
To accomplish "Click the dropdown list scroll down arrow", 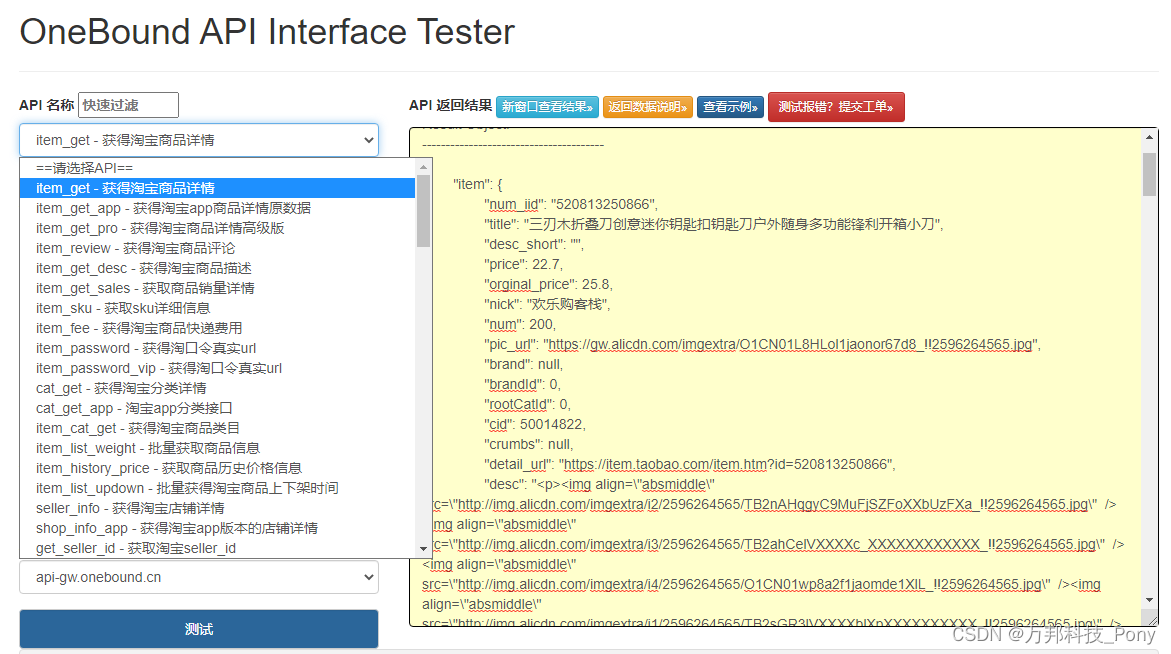I will click(x=423, y=549).
